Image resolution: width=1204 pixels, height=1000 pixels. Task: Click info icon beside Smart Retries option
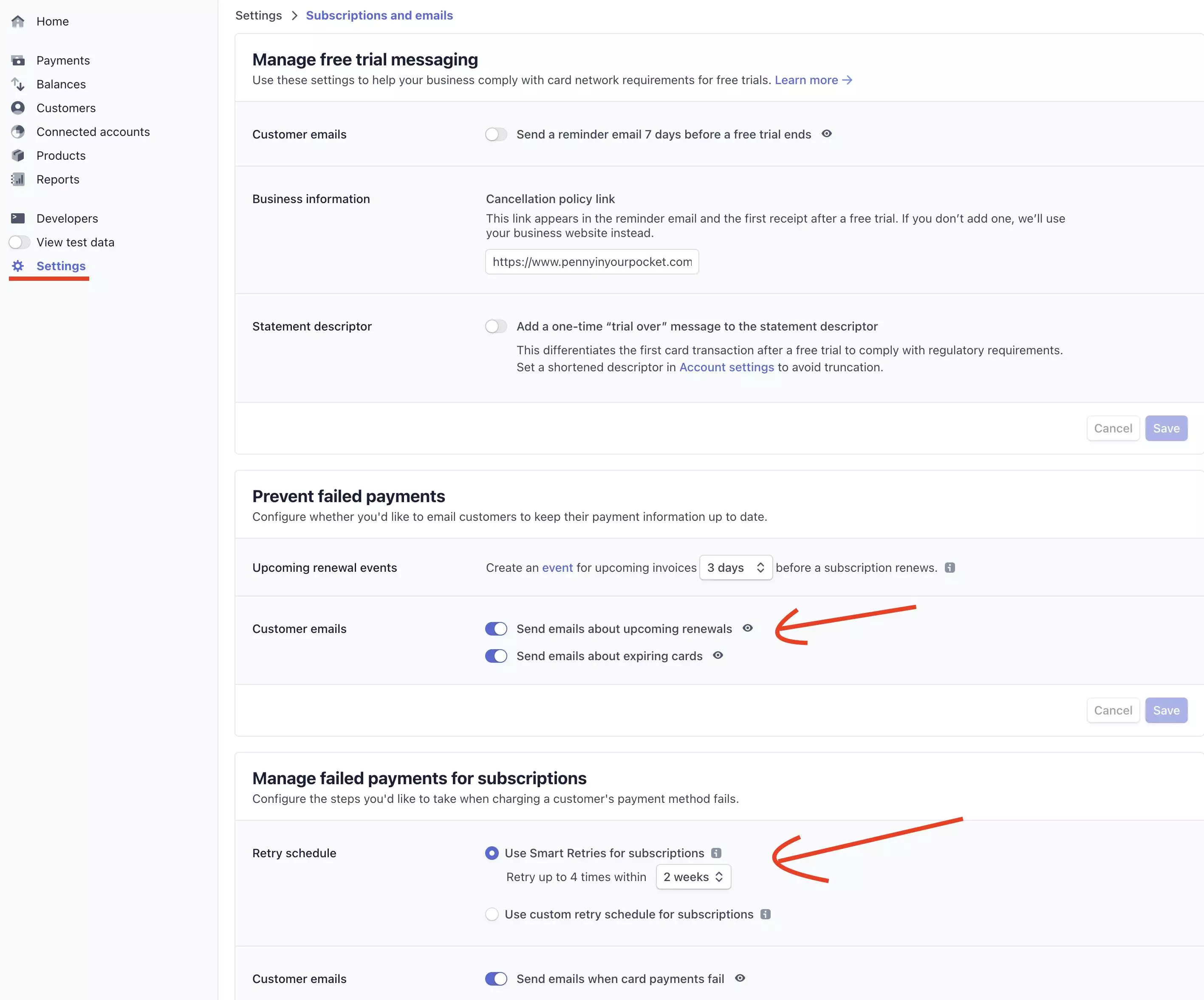[x=716, y=853]
